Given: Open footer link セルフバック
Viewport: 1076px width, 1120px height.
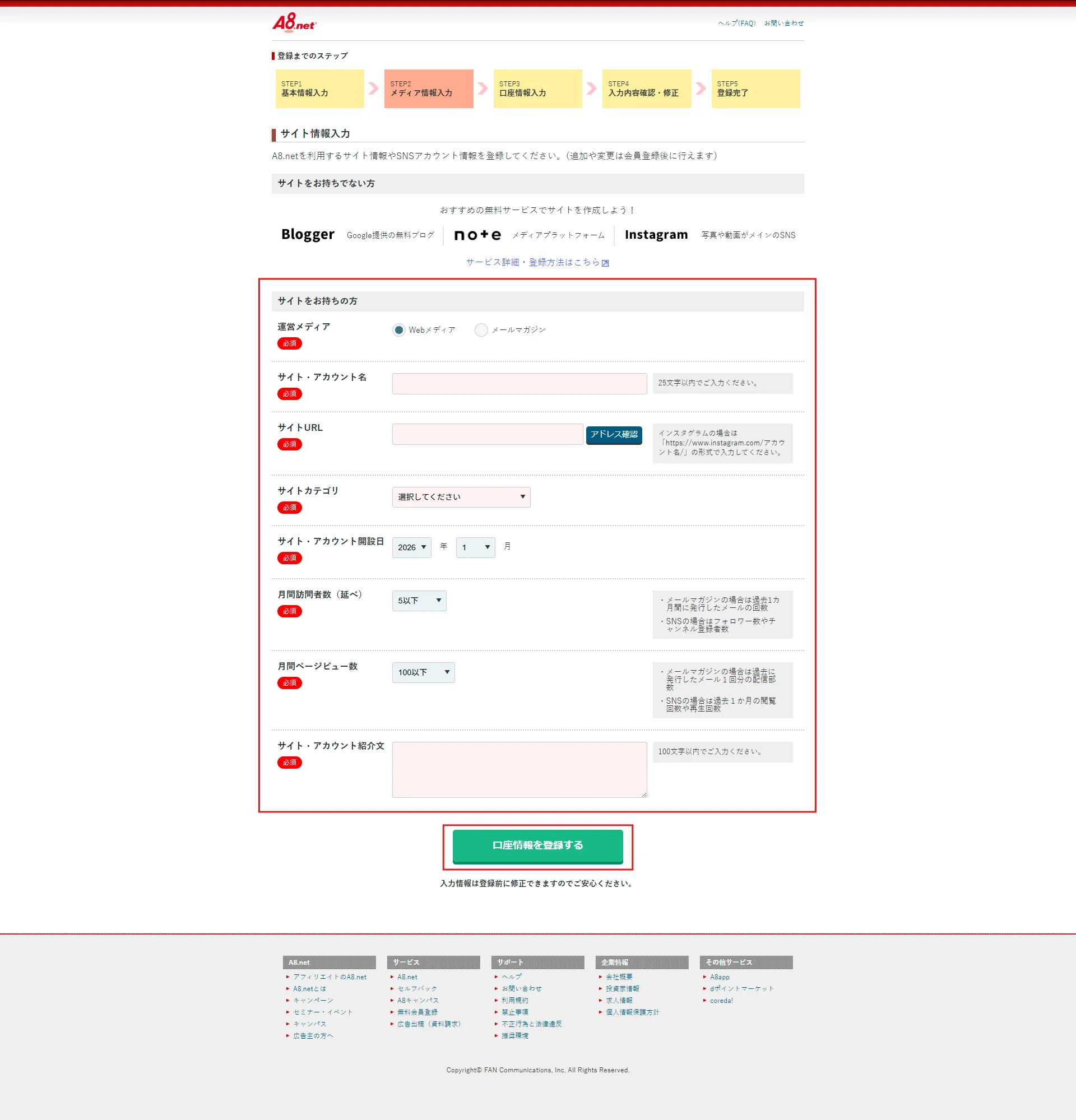Looking at the screenshot, I should coord(417,988).
